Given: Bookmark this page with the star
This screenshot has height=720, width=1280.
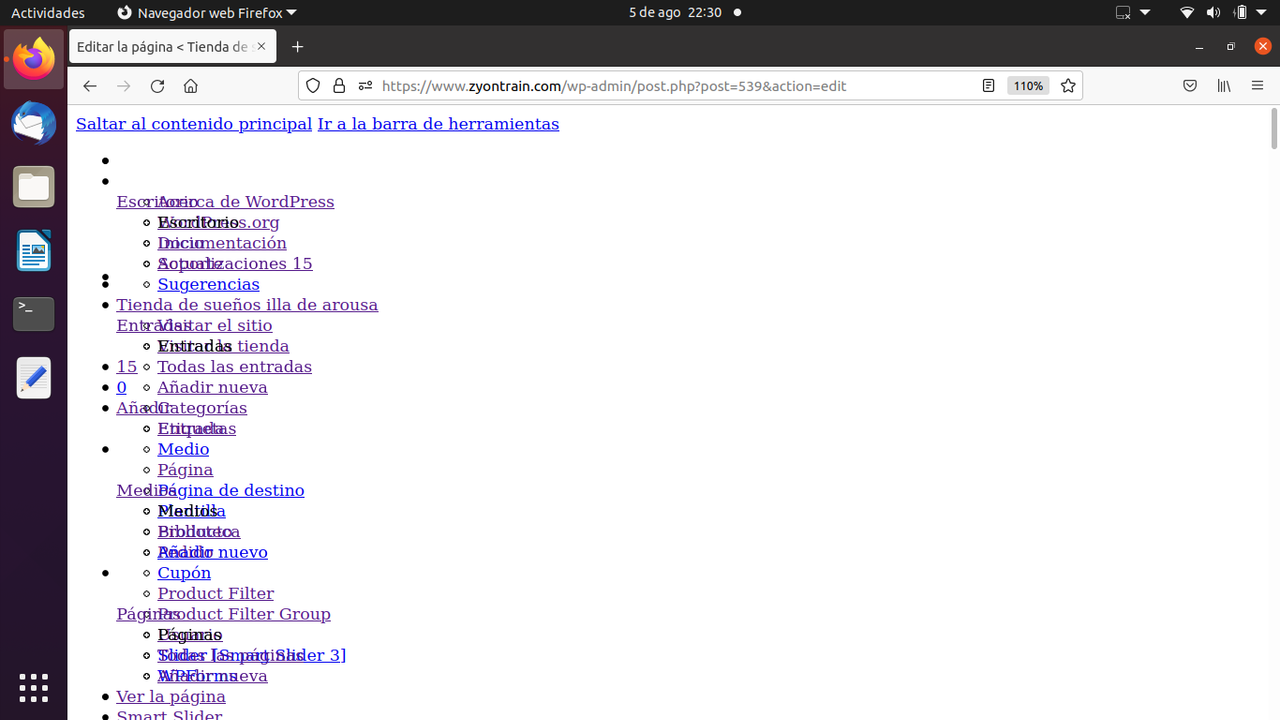Looking at the screenshot, I should [x=1068, y=86].
